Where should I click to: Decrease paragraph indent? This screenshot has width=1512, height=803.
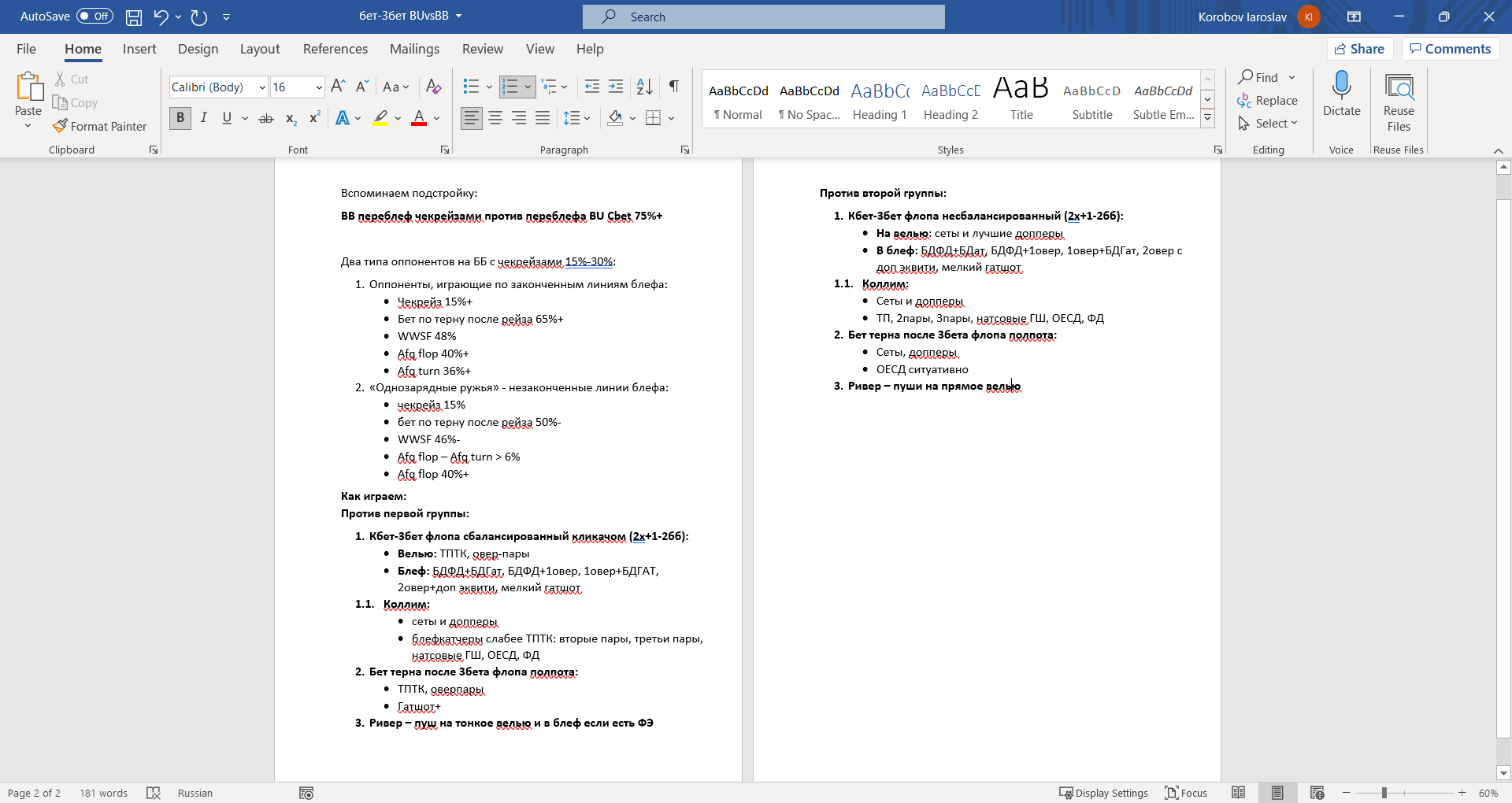tap(592, 87)
